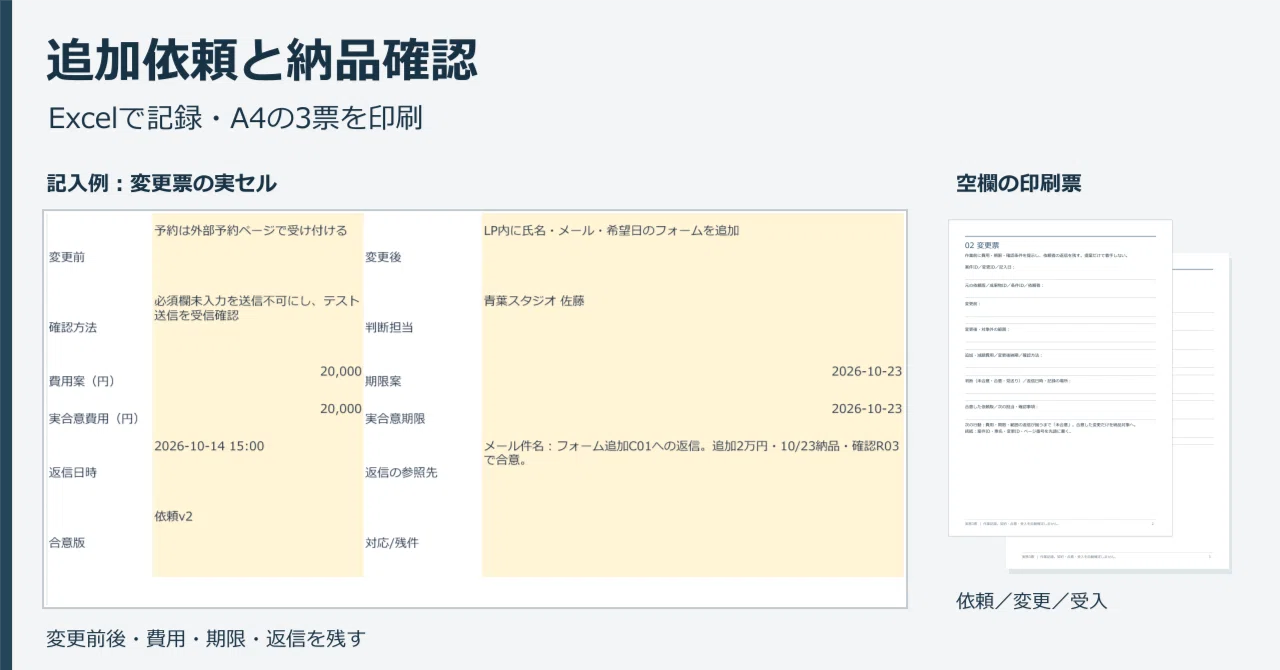Open the front 02 変更票 page thumbnail

pyautogui.click(x=1060, y=378)
